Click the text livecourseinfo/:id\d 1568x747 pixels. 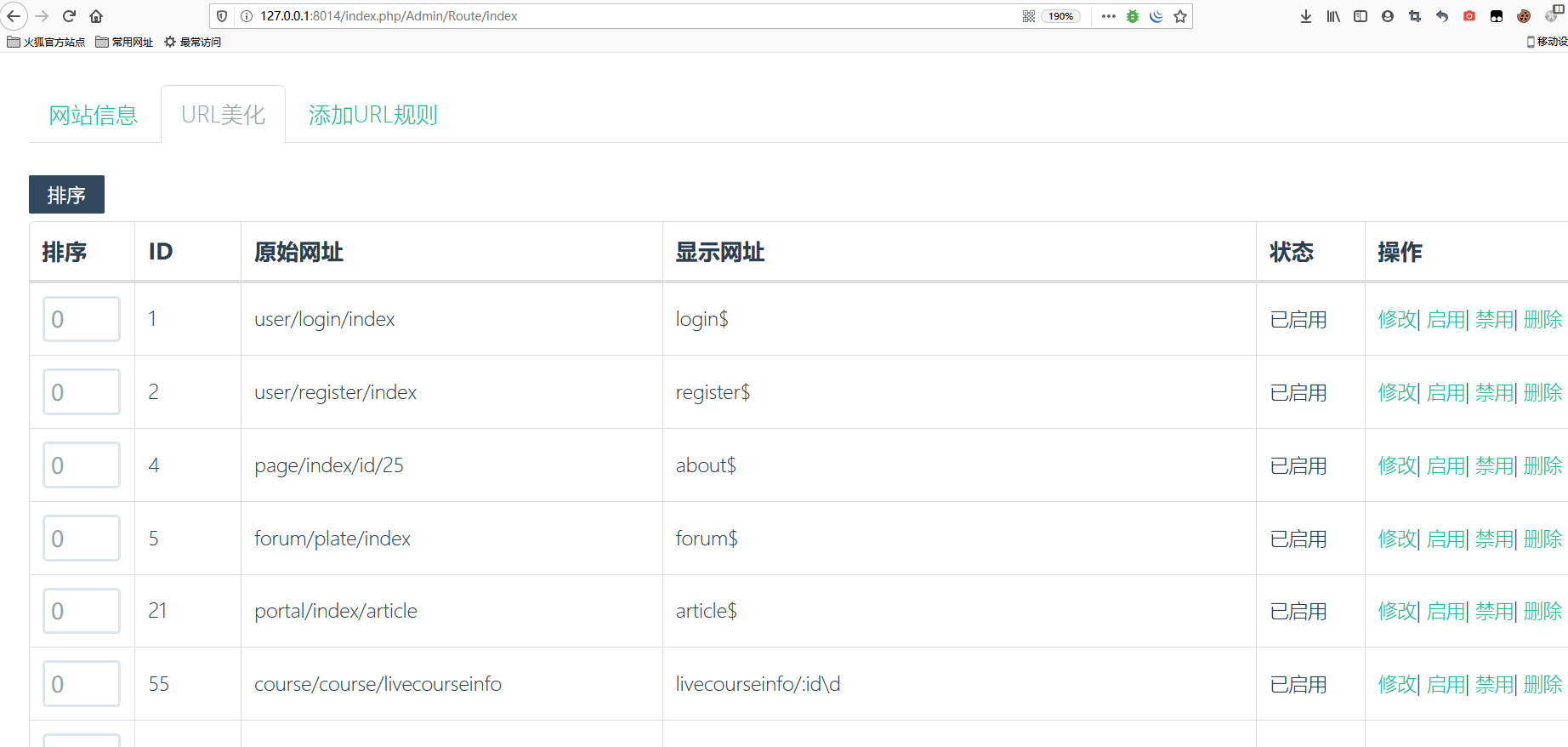click(x=758, y=684)
